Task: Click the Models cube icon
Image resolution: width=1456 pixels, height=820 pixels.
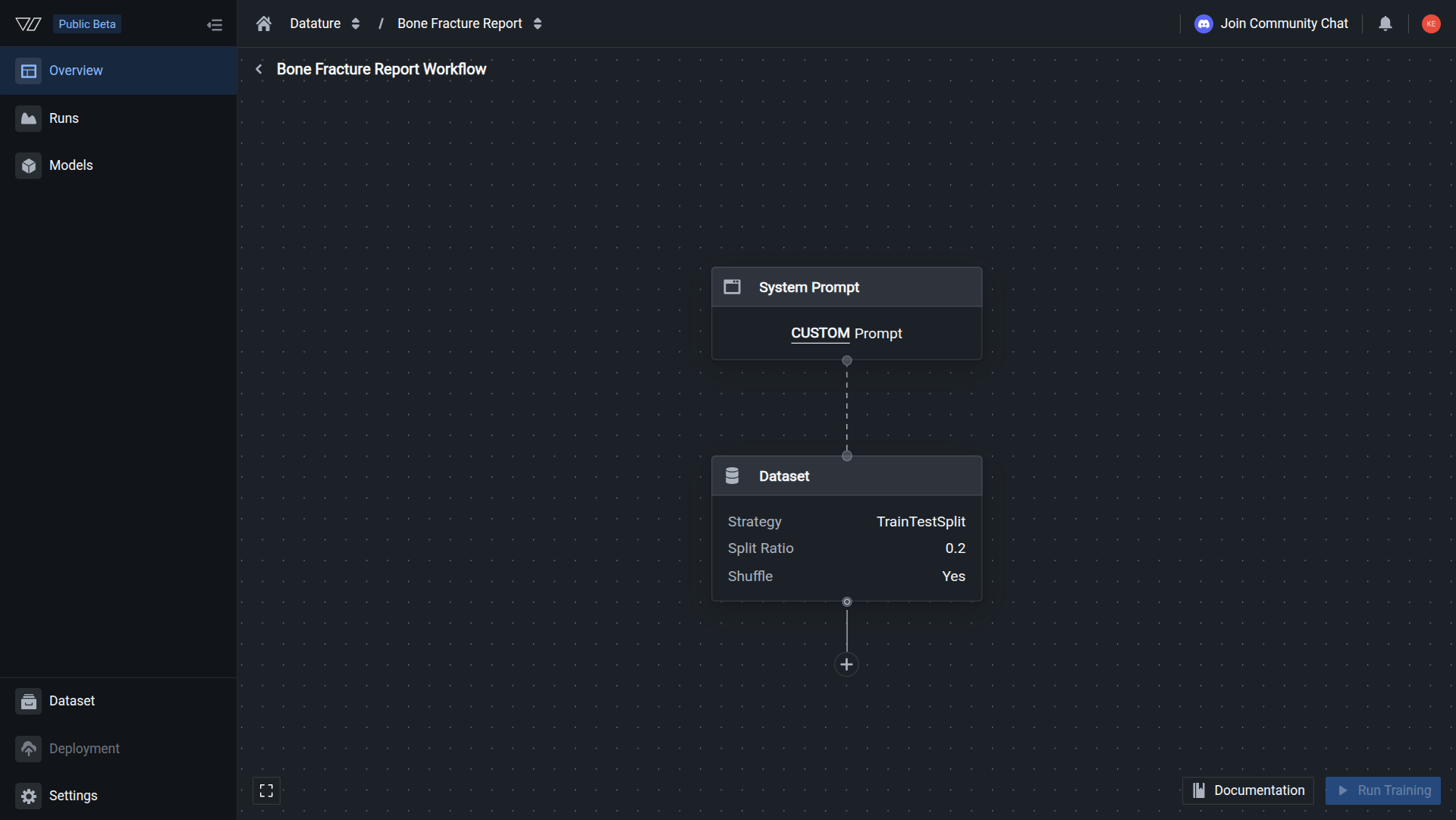Action: pos(29,166)
